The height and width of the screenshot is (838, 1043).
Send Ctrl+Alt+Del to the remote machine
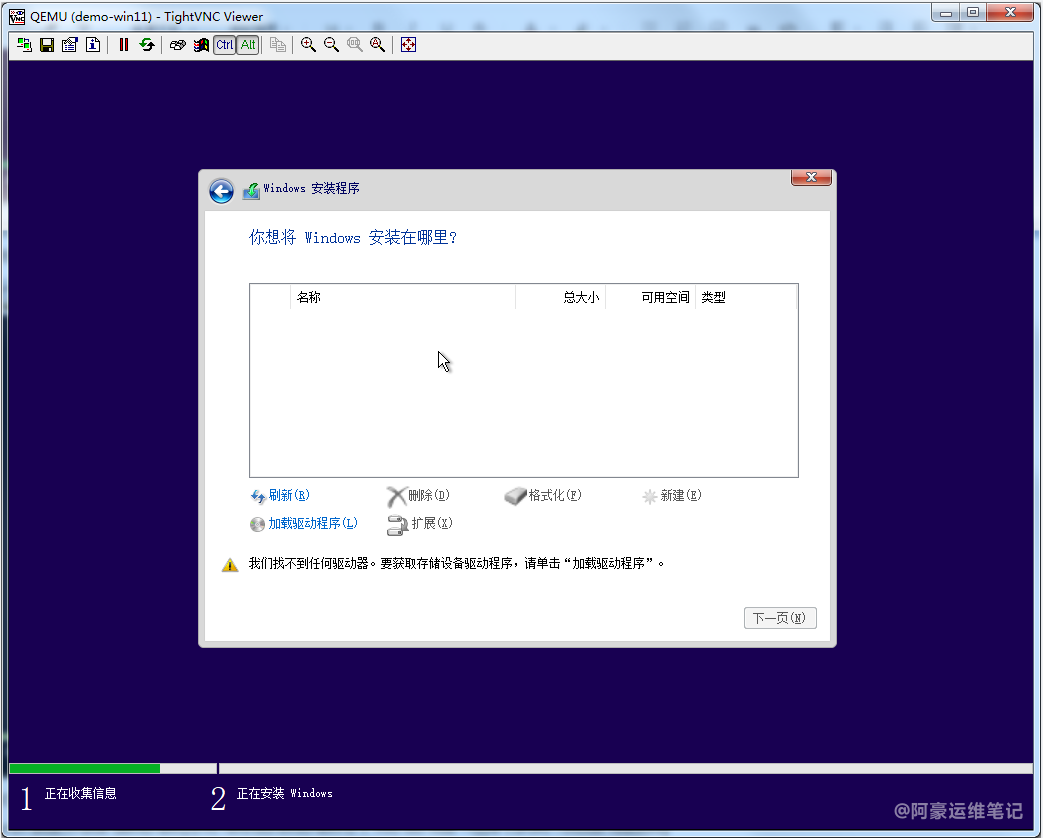(x=178, y=45)
